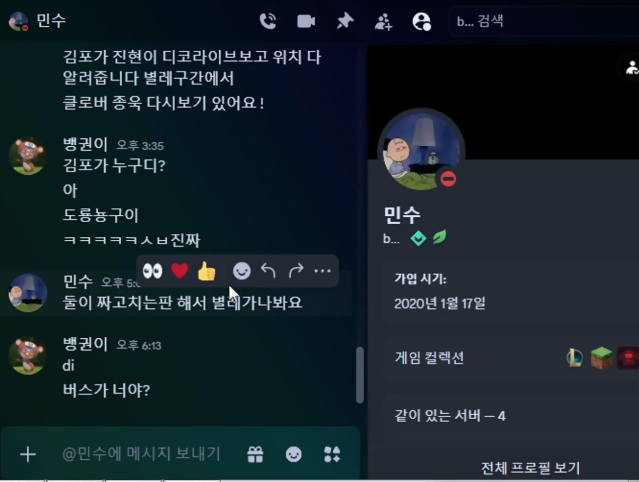Click the chat scrollbar thumb
639x482 pixels.
(x=359, y=375)
